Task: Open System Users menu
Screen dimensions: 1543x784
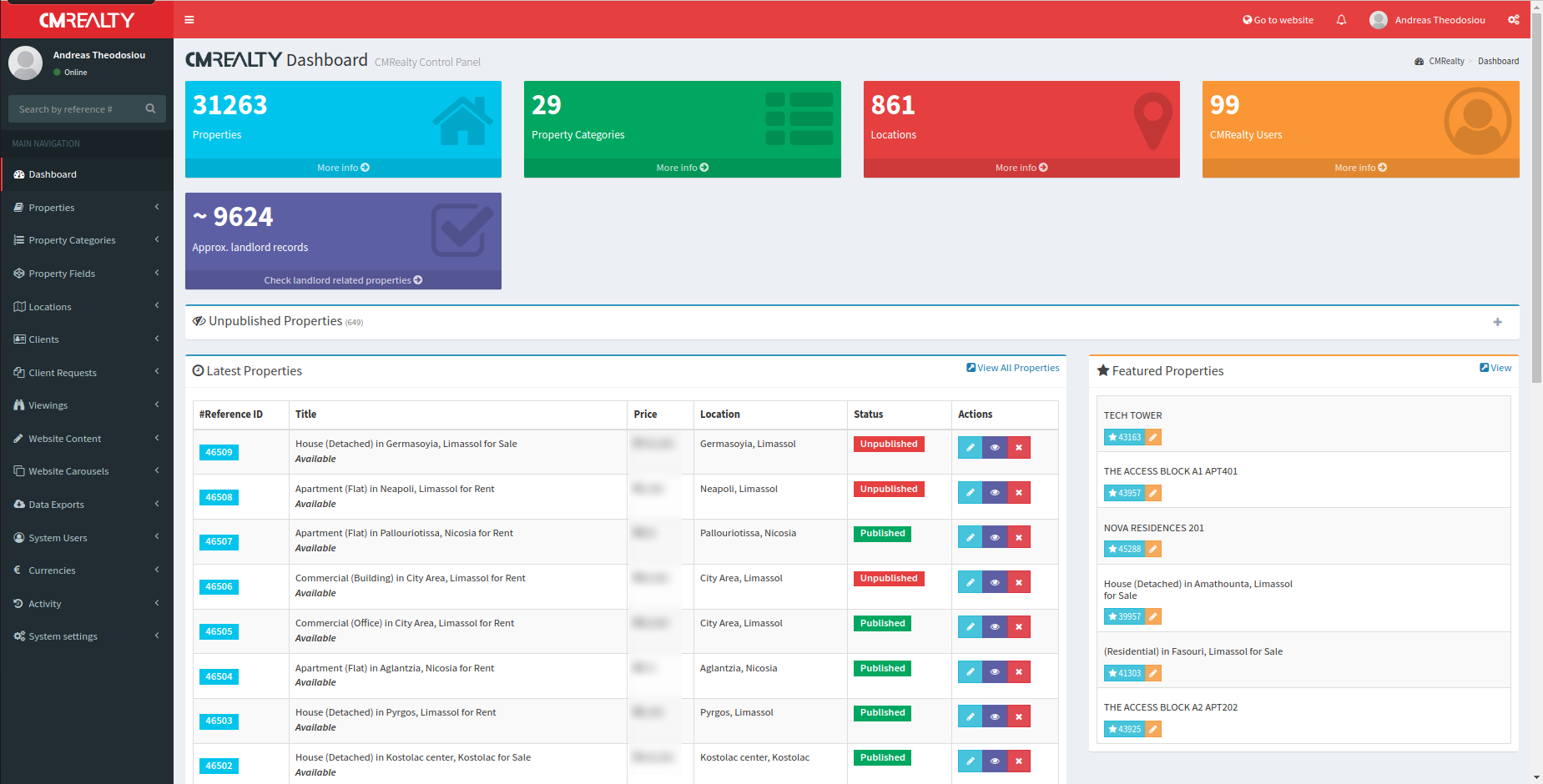Action: [x=87, y=538]
